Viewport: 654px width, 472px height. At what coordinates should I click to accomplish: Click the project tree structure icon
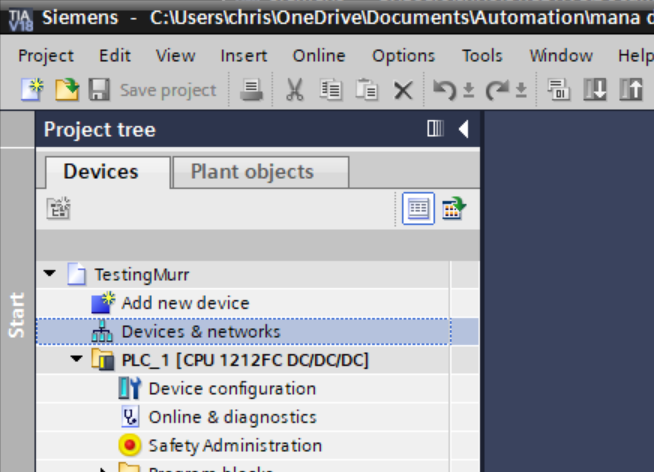[x=58, y=208]
